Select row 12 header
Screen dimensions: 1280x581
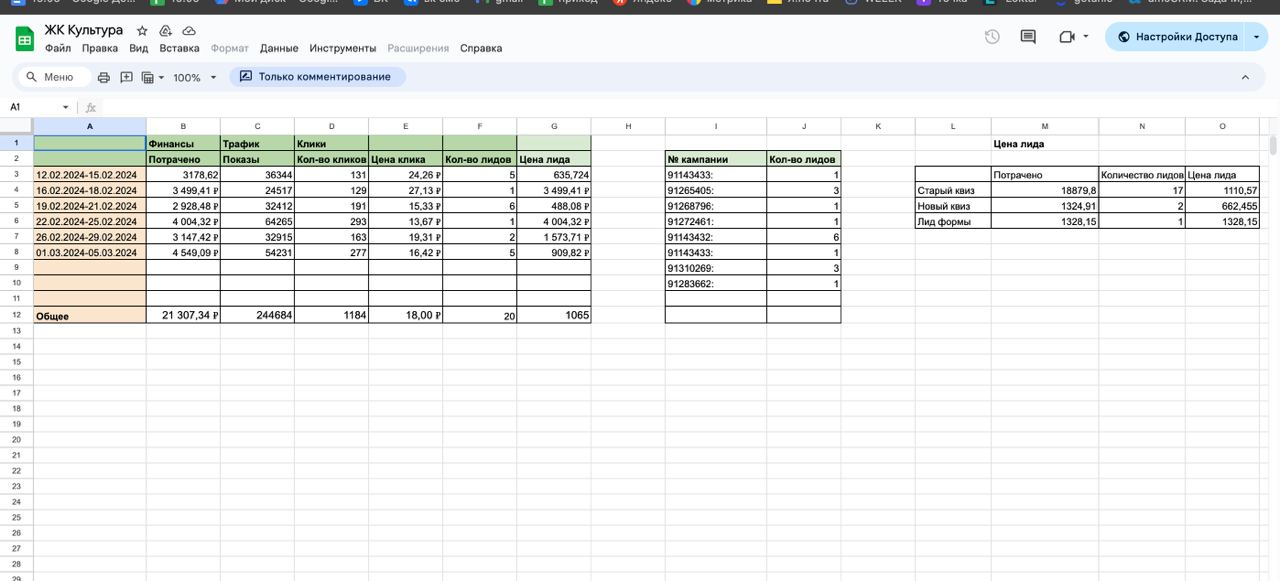coord(16,315)
